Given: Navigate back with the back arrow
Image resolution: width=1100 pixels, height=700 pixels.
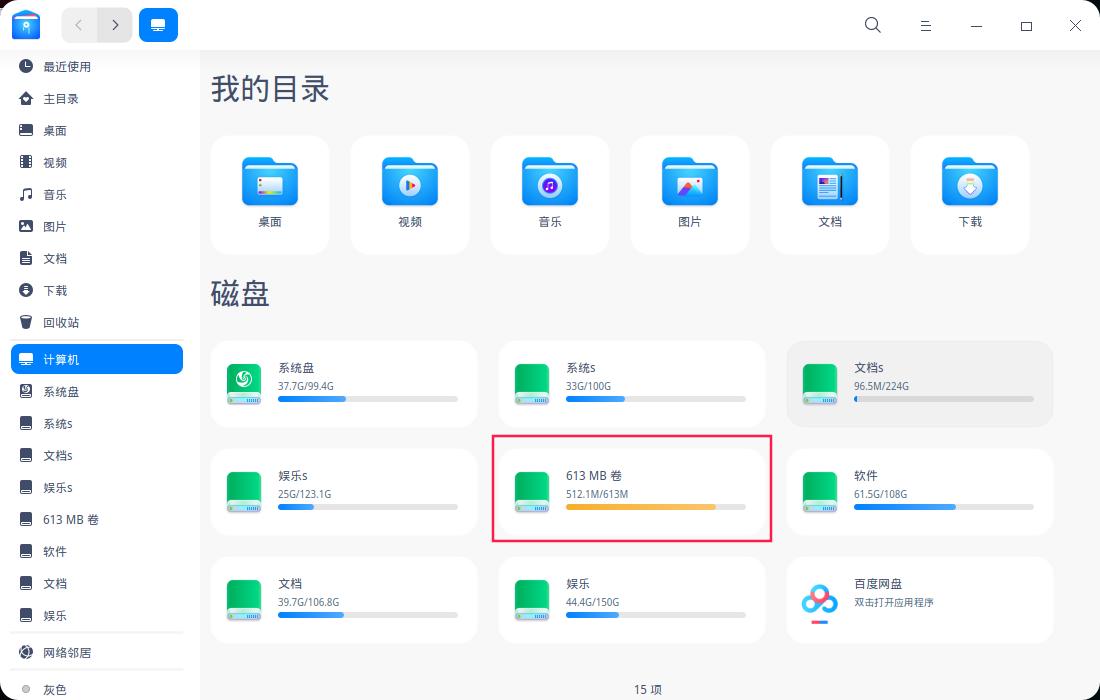Looking at the screenshot, I should 79,25.
